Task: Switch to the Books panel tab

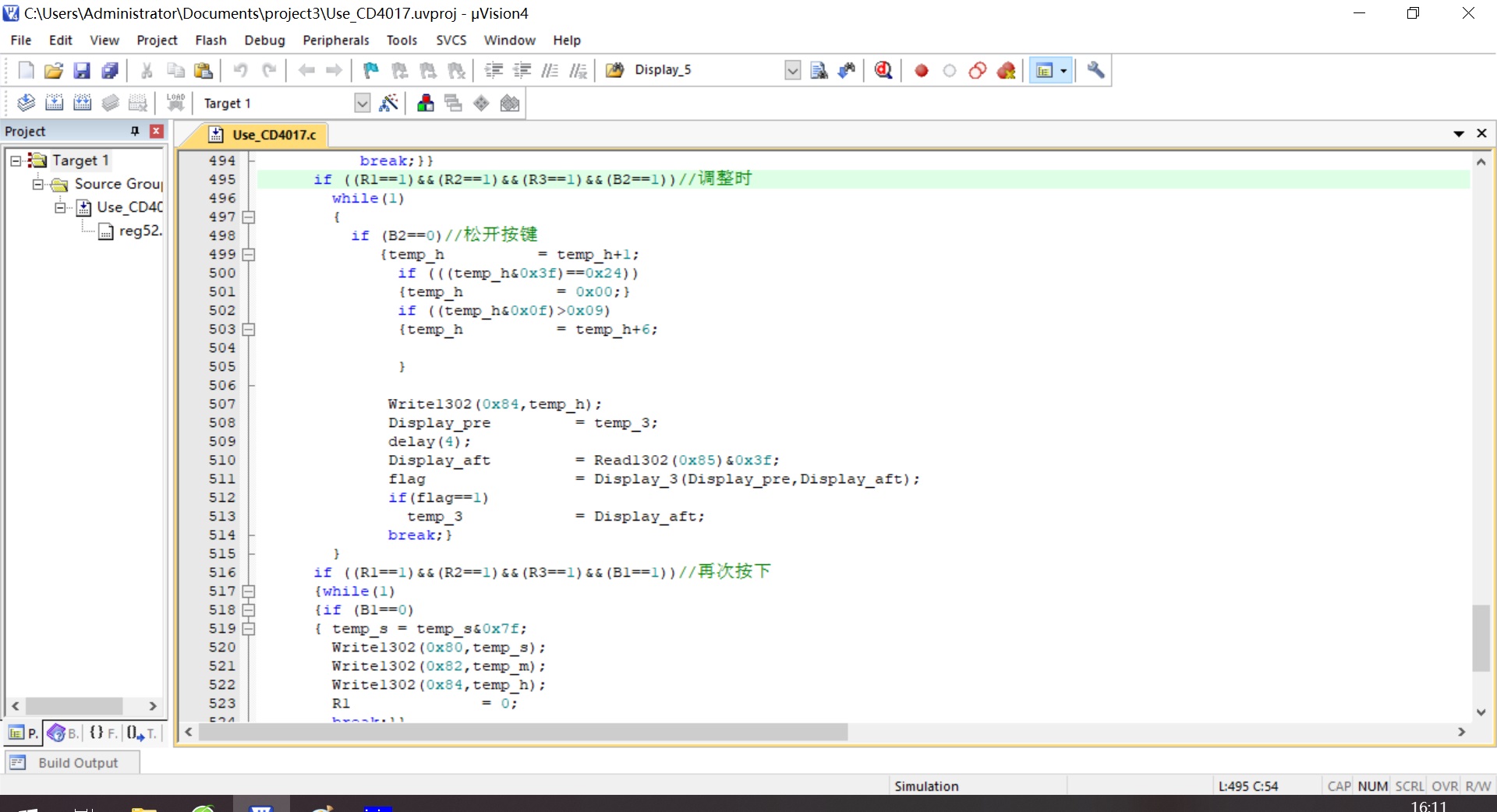Action: coord(62,733)
